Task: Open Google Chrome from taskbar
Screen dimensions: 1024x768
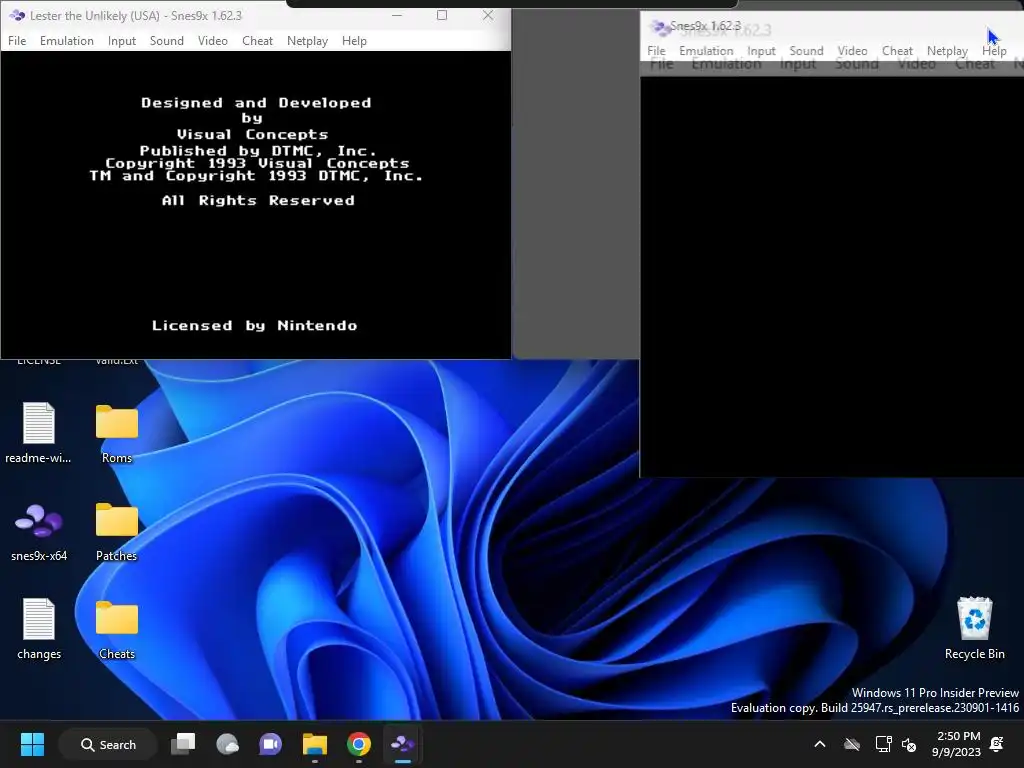Action: pyautogui.click(x=359, y=744)
